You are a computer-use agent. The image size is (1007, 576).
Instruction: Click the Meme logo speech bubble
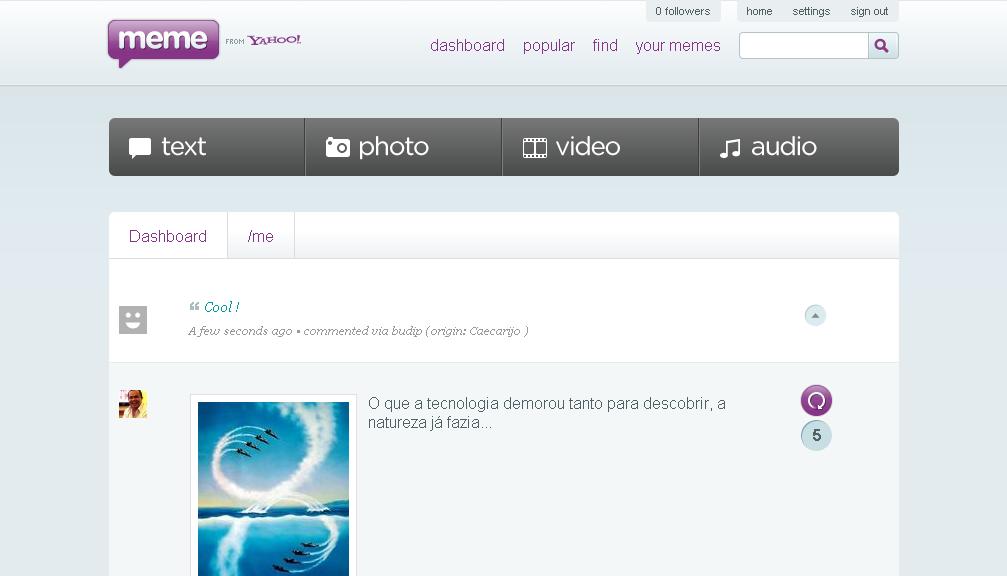click(x=163, y=42)
